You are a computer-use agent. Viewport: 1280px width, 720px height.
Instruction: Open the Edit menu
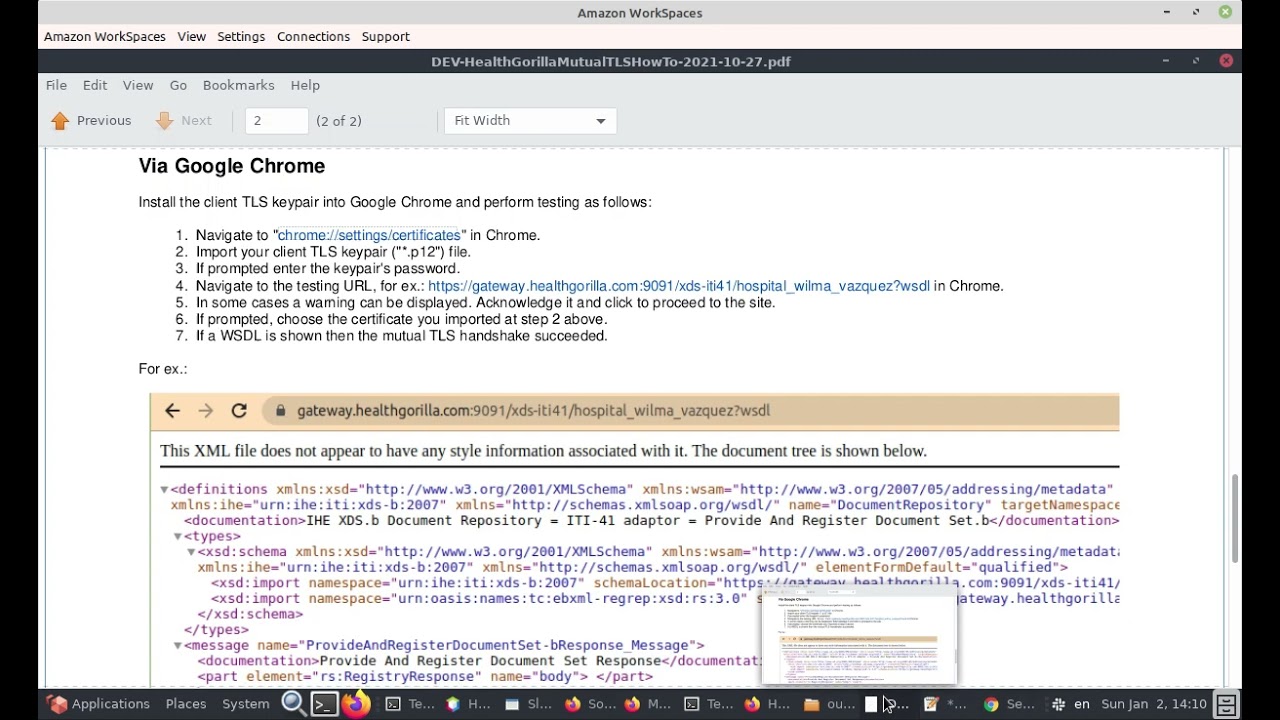pos(95,86)
